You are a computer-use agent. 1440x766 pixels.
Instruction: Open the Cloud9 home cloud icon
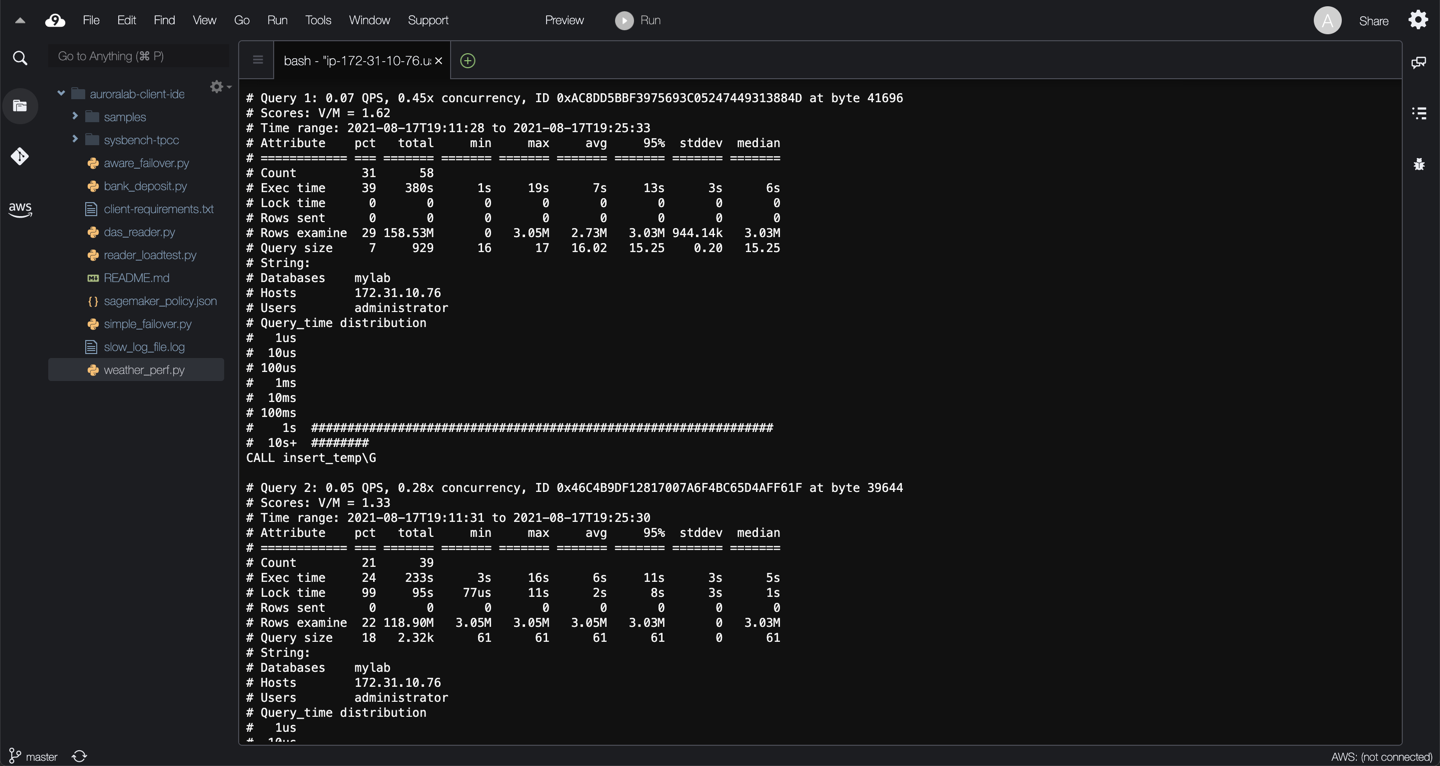[55, 20]
